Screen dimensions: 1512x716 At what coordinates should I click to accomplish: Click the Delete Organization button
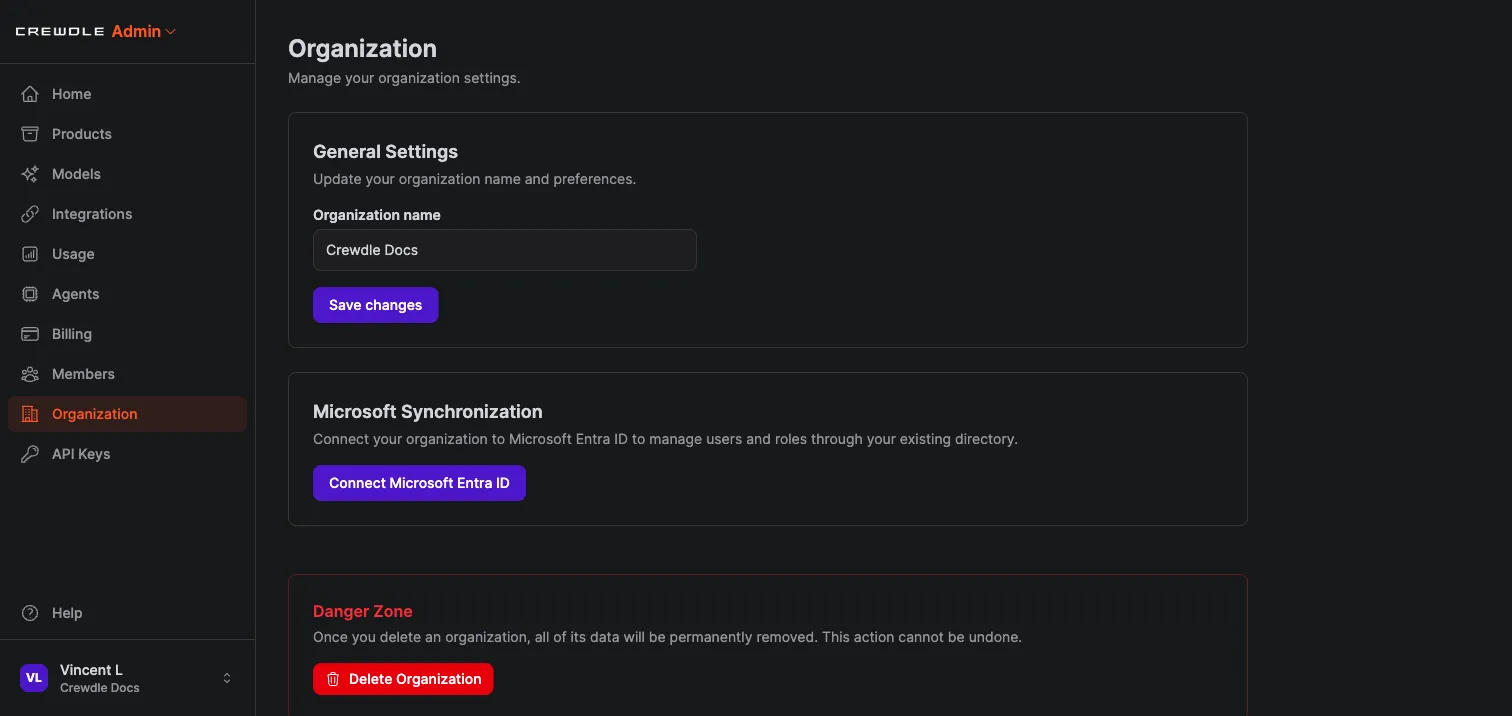coord(403,679)
